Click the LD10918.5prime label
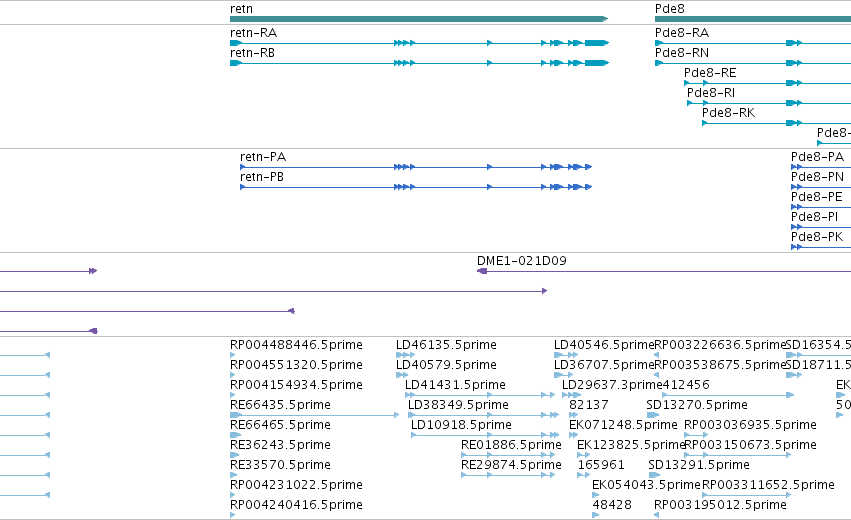The width and height of the screenshot is (851, 520). click(461, 425)
